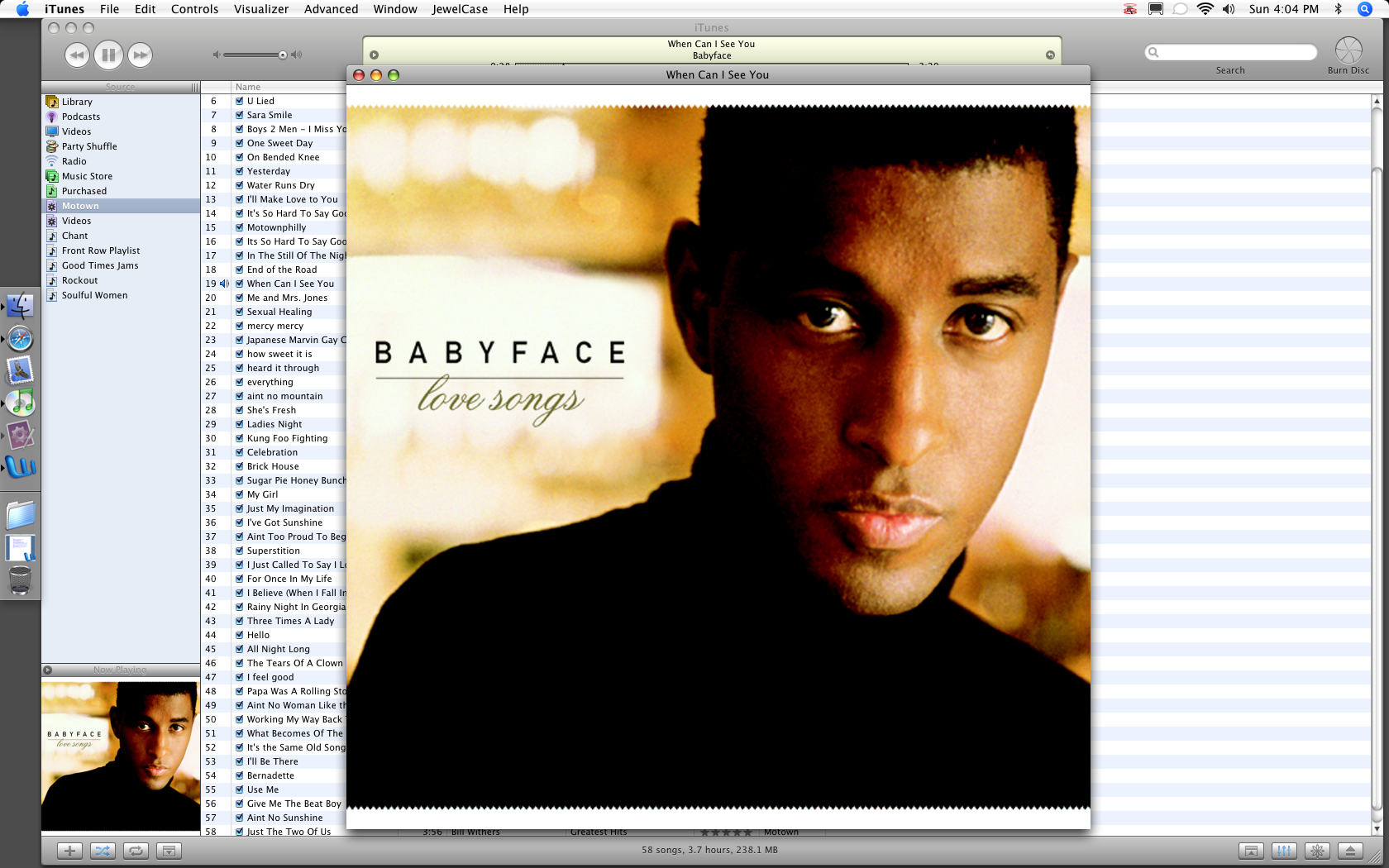The height and width of the screenshot is (868, 1389).
Task: Click show/hide artwork button
Action: [169, 851]
